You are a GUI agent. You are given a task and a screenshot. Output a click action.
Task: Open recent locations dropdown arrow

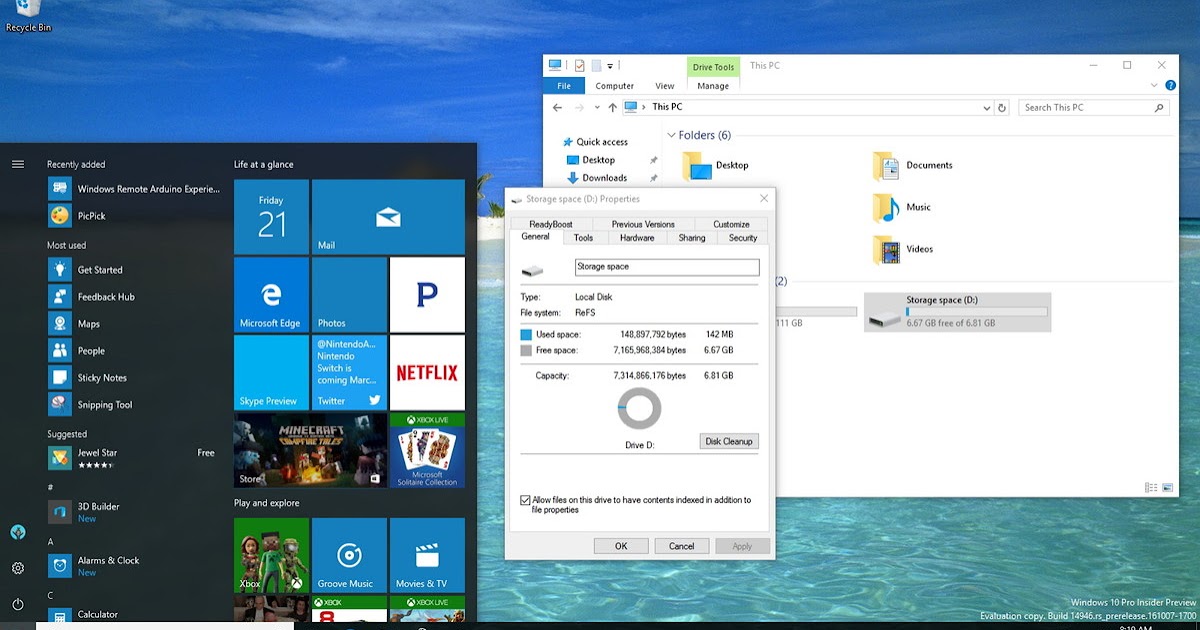click(597, 107)
